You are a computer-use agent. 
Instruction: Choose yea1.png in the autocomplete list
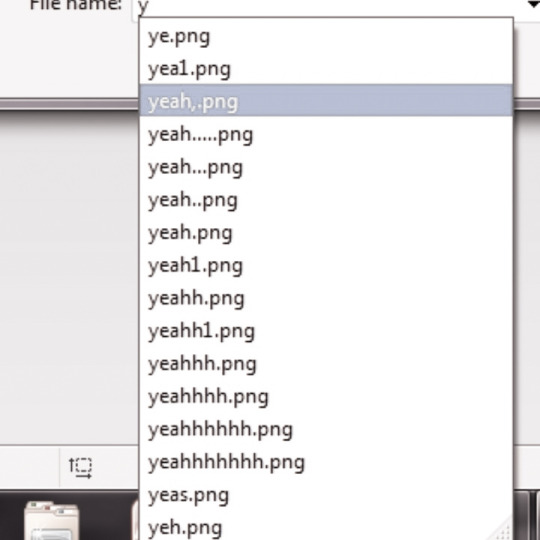point(326,68)
